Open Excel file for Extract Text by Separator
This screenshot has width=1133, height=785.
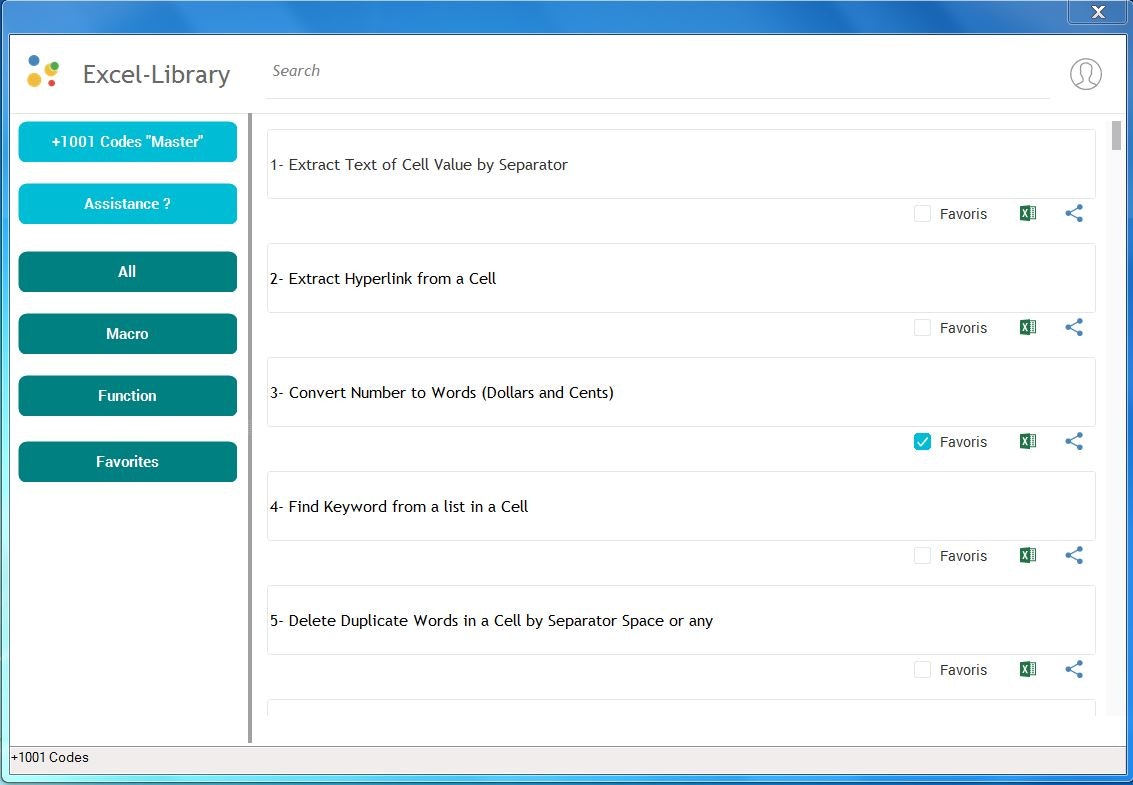1027,213
